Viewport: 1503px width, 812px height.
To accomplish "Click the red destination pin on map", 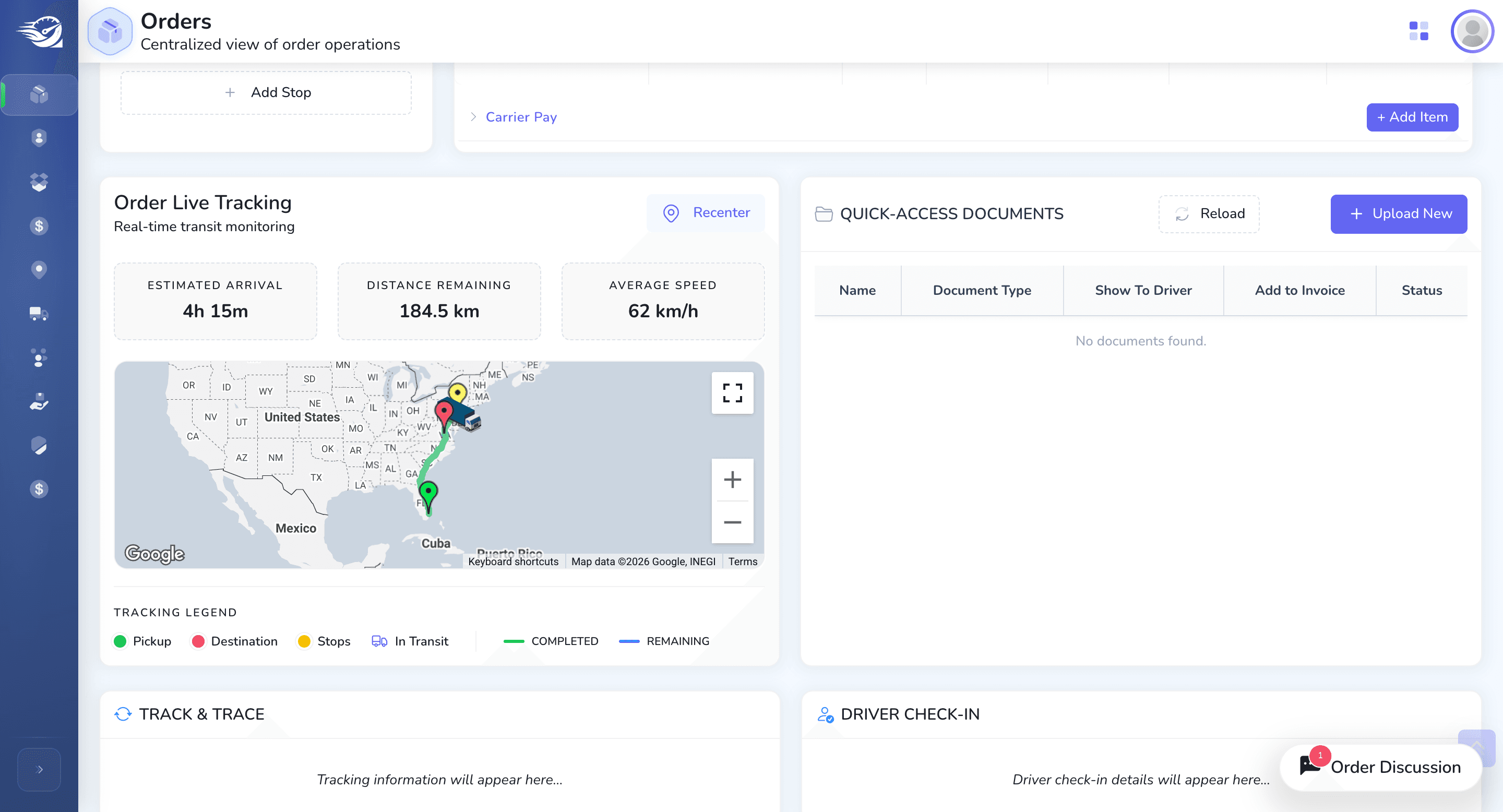I will pos(444,416).
